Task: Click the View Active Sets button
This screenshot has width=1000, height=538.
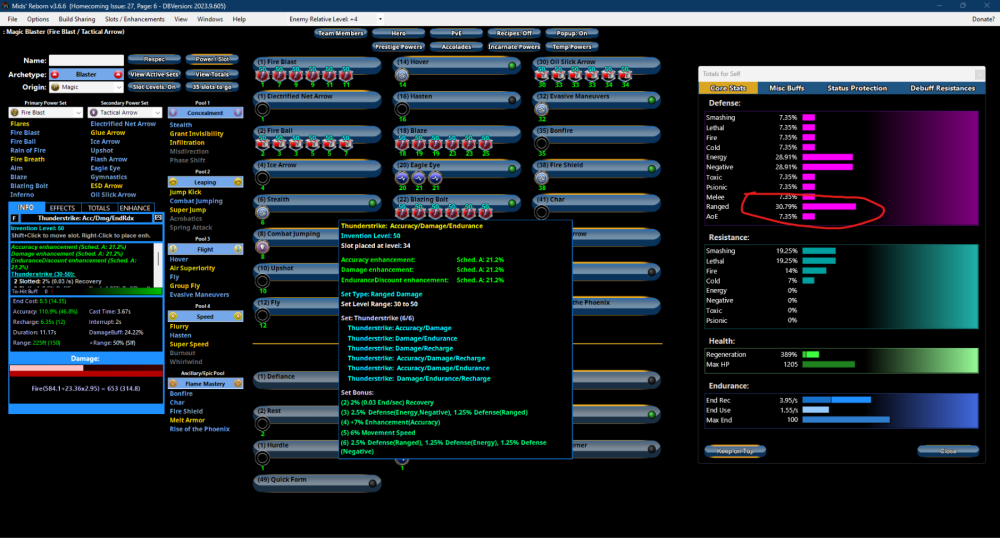Action: (153, 75)
